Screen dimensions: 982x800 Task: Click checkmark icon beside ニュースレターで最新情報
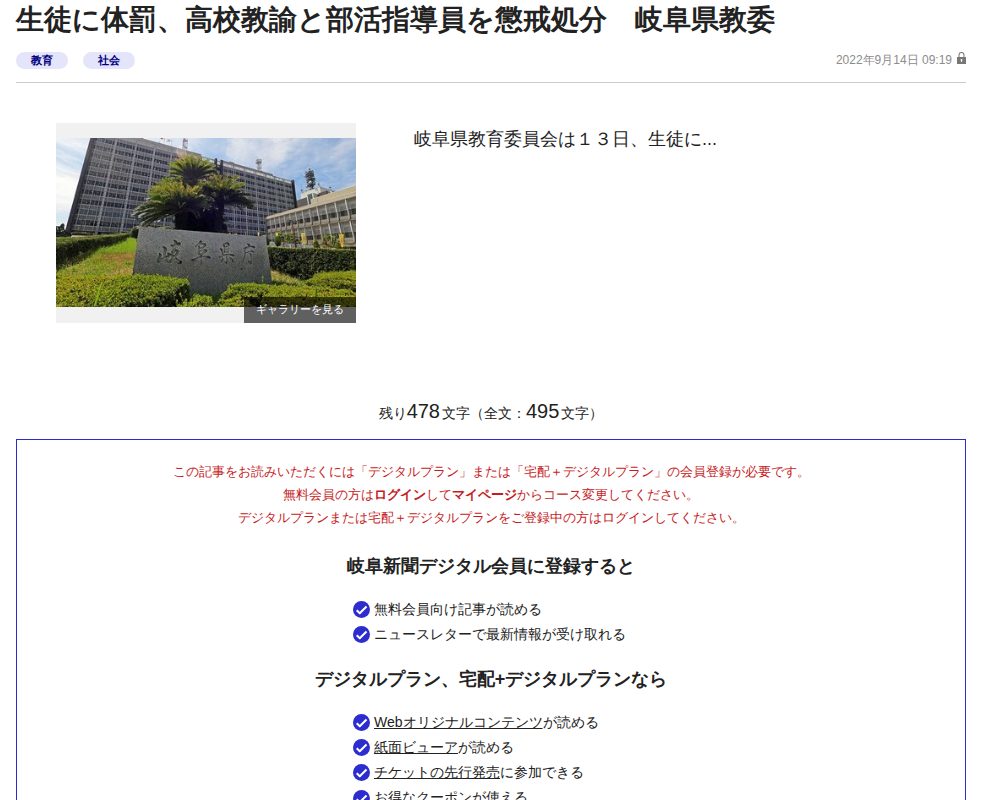(361, 635)
